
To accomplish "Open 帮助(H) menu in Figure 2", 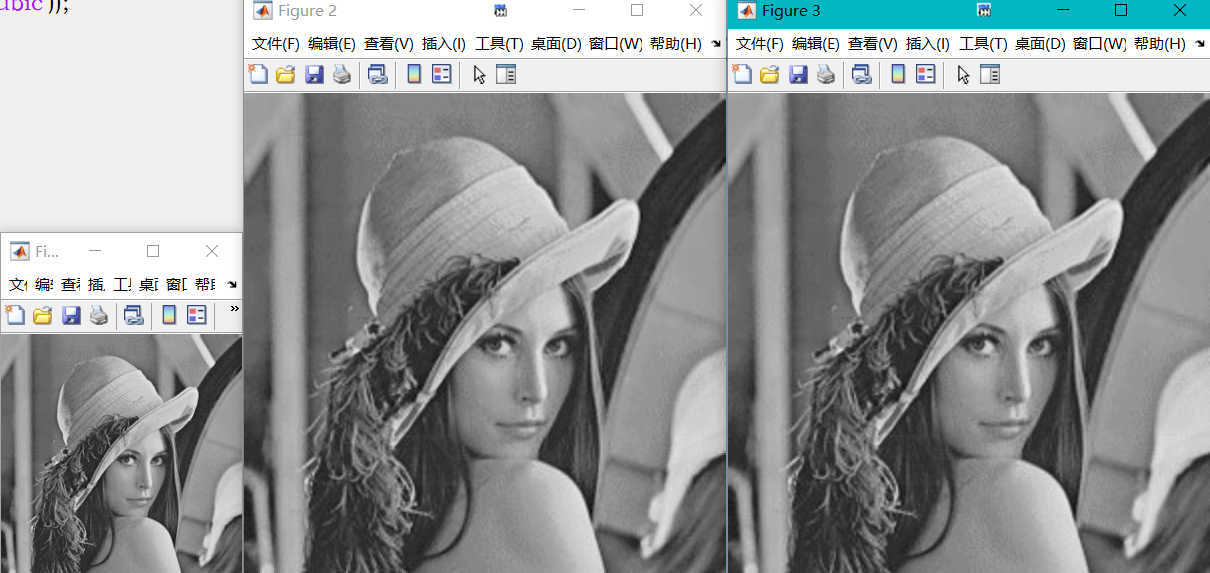I will coord(675,44).
